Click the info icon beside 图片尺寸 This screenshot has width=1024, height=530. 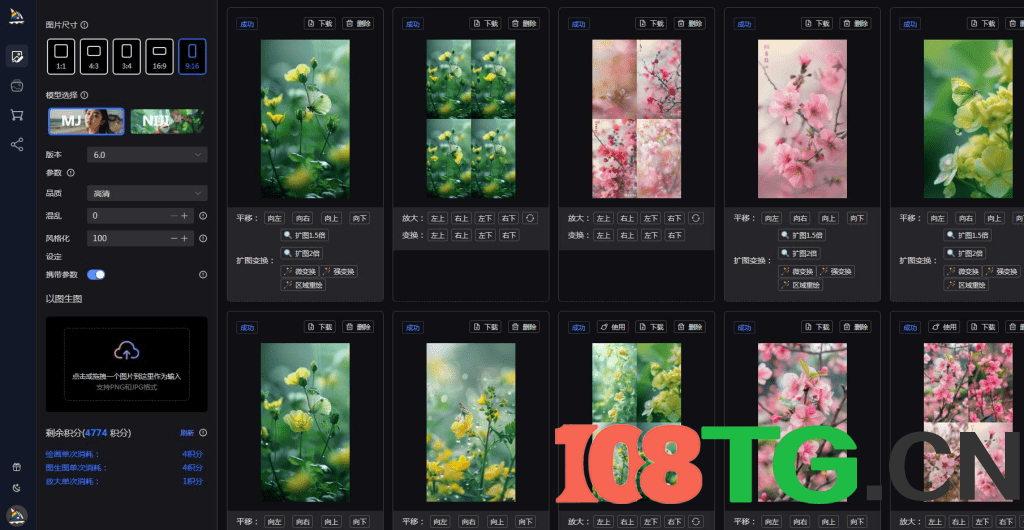coord(84,25)
